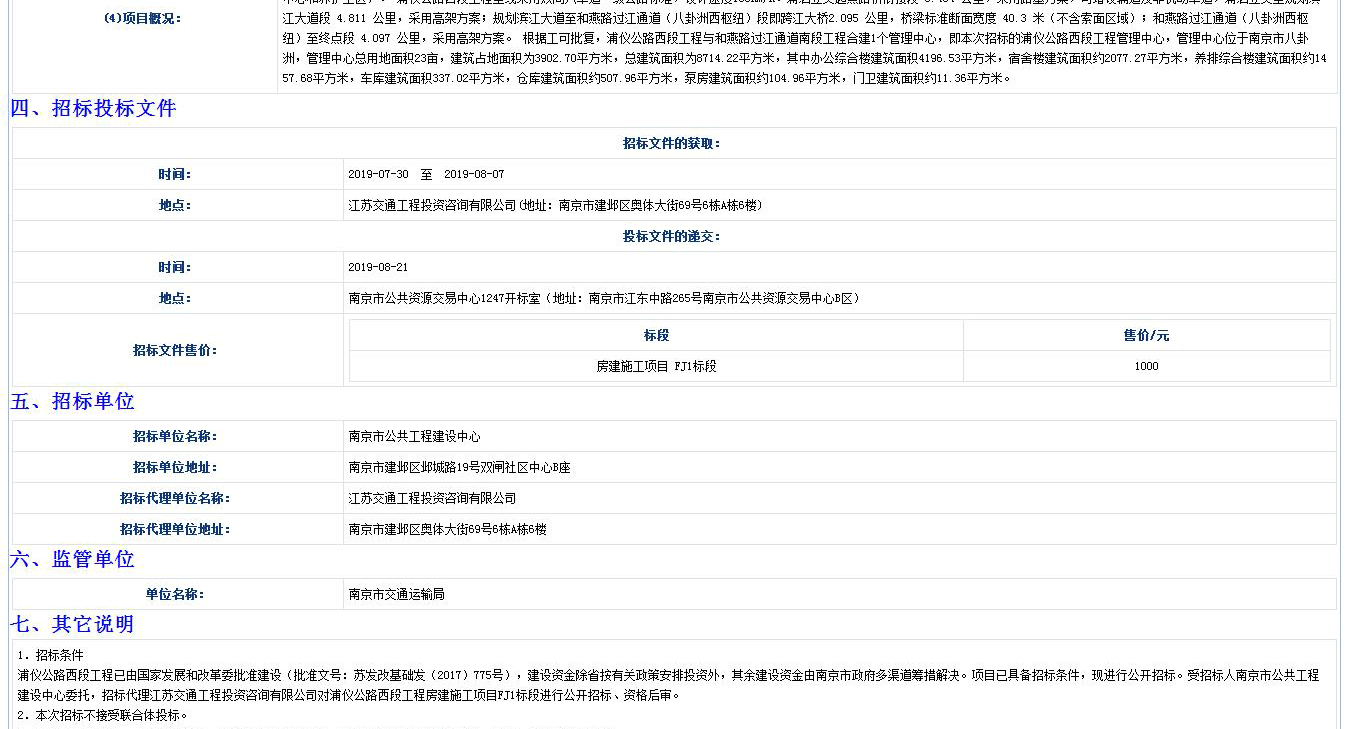Screen dimensions: 1349x729
Task: Click the 时间 label in 招标文件的获取 section
Action: [x=175, y=174]
